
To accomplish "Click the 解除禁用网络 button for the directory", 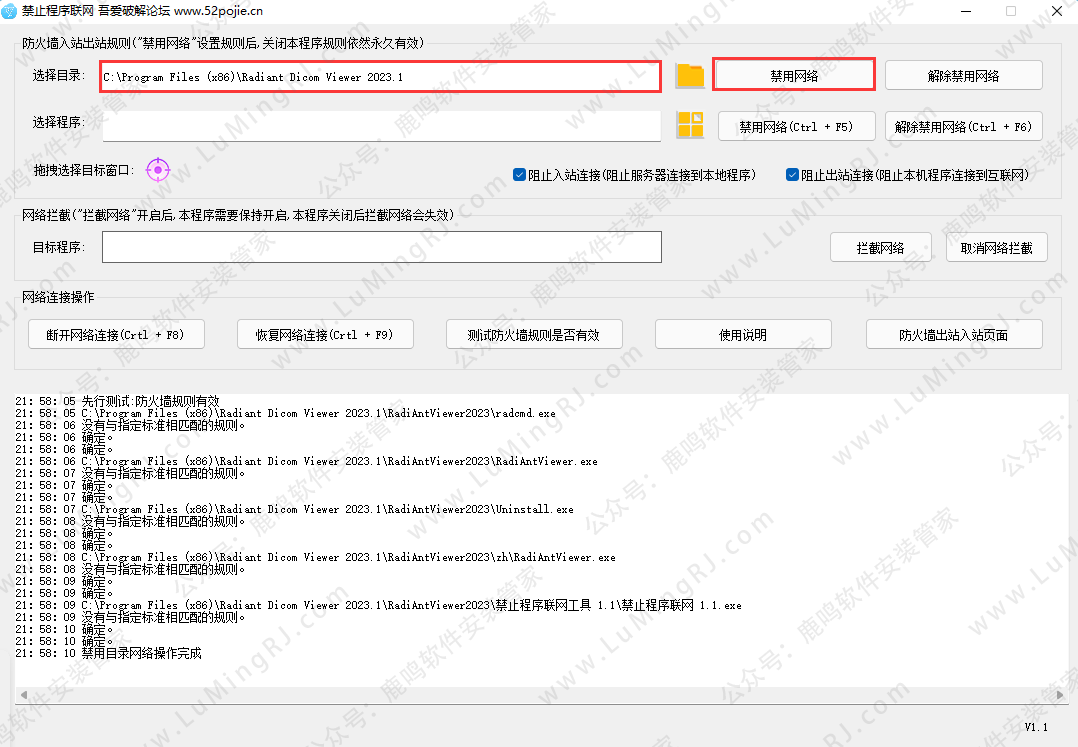I will pos(963,76).
